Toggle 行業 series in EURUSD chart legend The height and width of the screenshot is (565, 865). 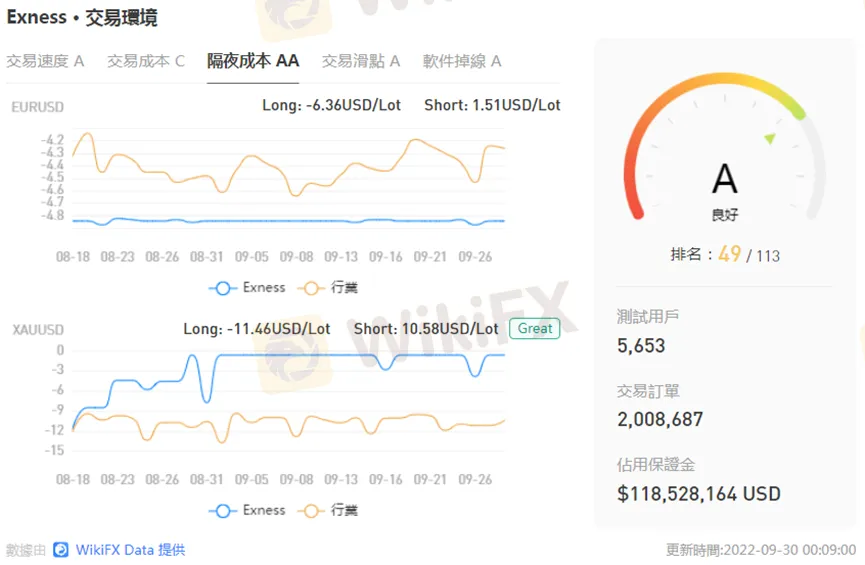pyautogui.click(x=328, y=288)
